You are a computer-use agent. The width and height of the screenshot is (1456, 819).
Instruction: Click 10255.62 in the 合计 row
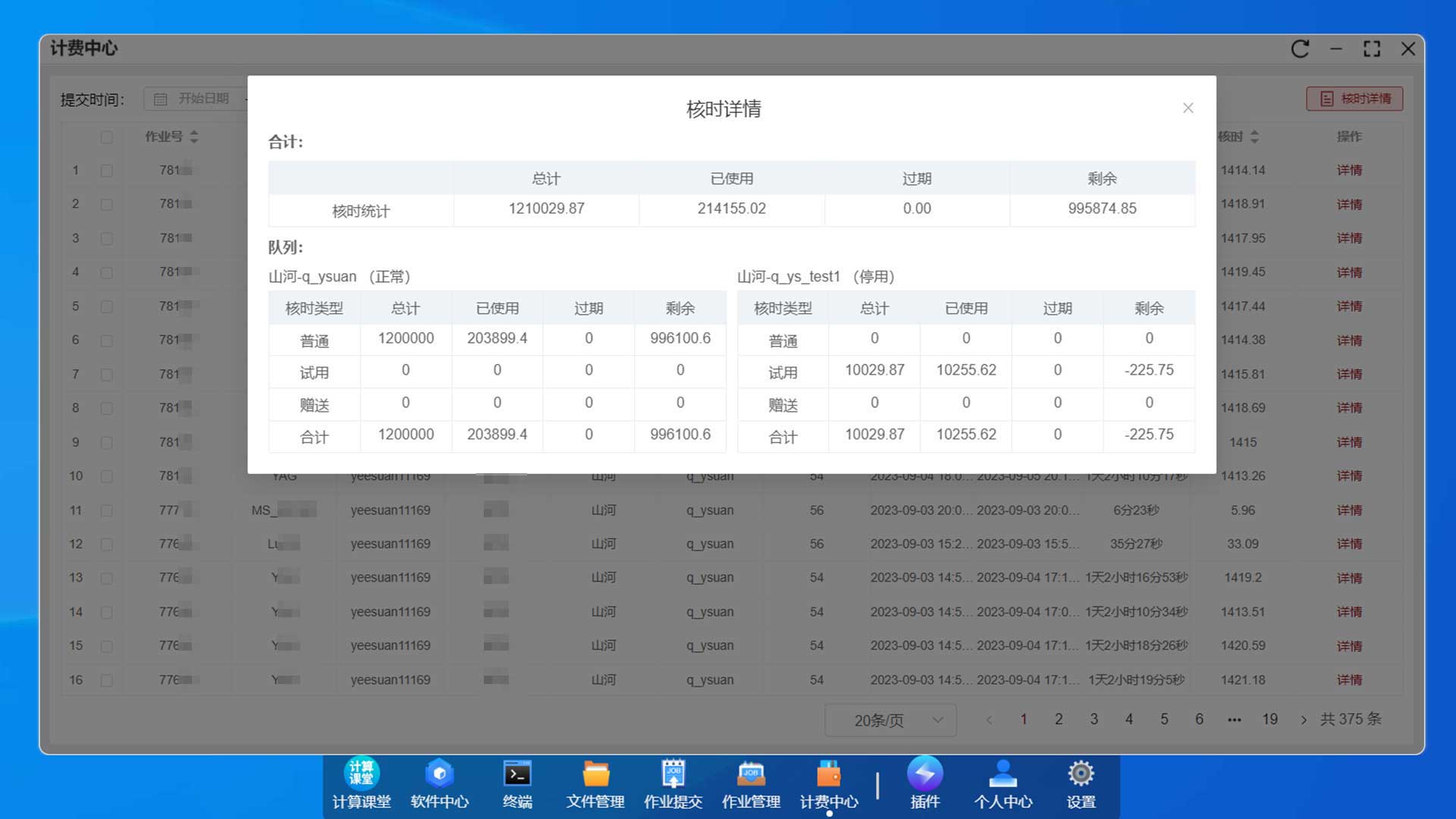point(966,435)
